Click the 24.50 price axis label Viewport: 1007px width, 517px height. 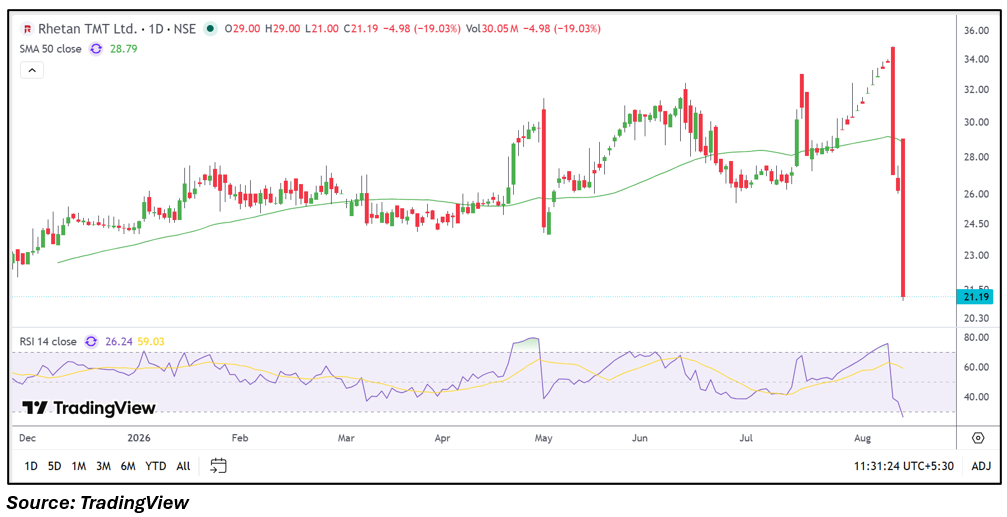[x=978, y=223]
